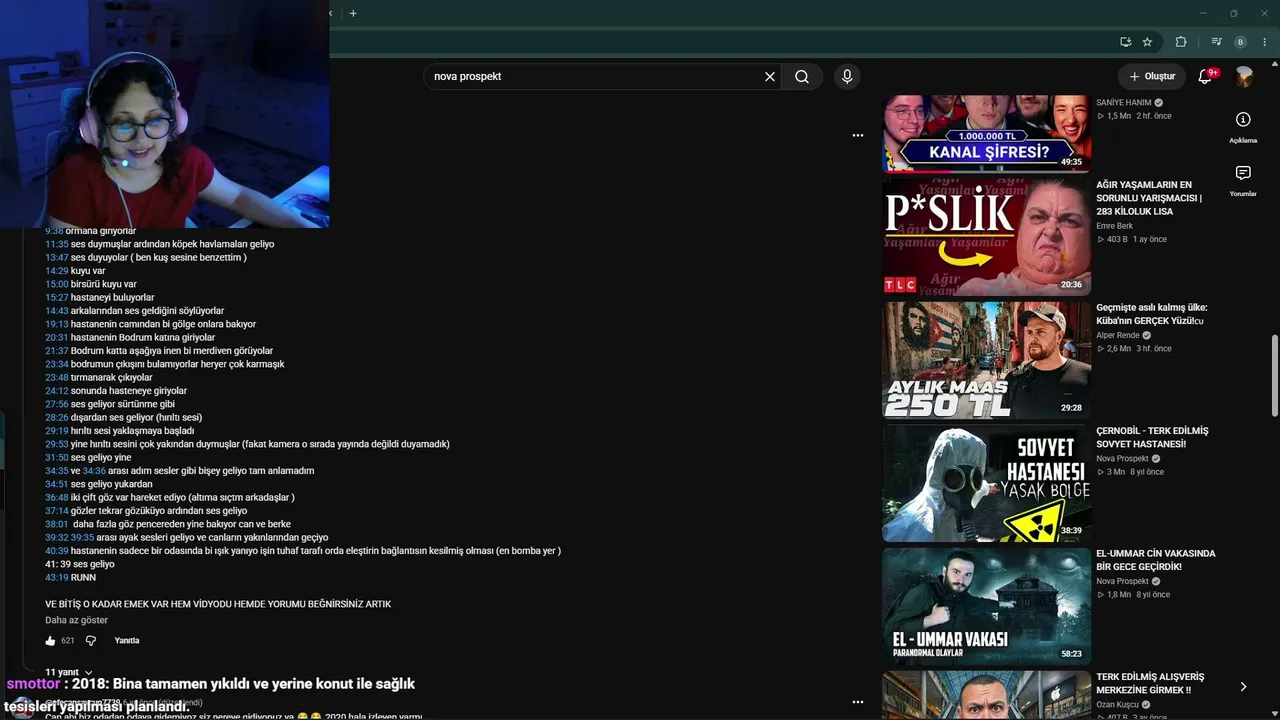Expand the 11 yanıt replies
Viewport: 1280px width, 720px height.
(x=69, y=672)
